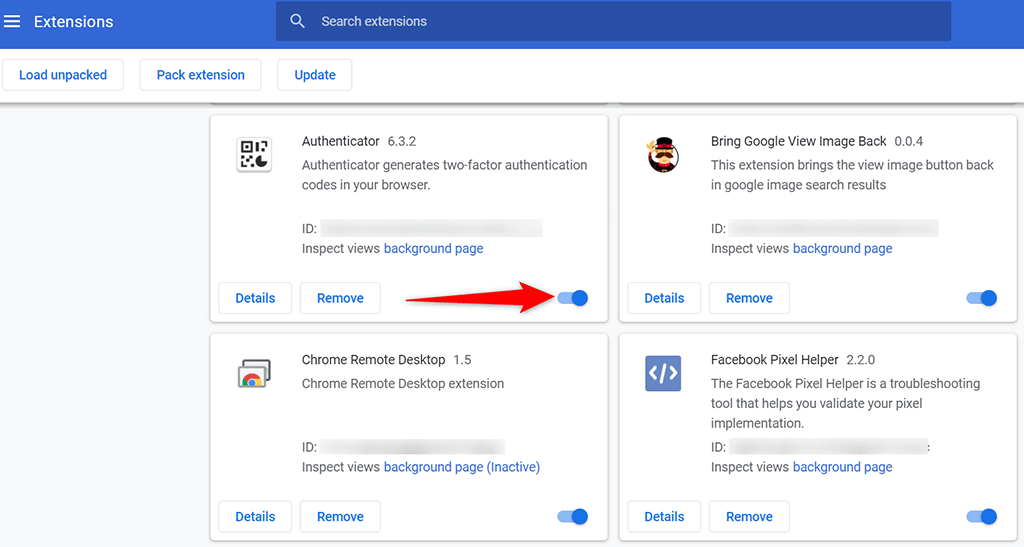This screenshot has width=1024, height=547.
Task: Click the Authenticator QR code icon
Action: (254, 155)
